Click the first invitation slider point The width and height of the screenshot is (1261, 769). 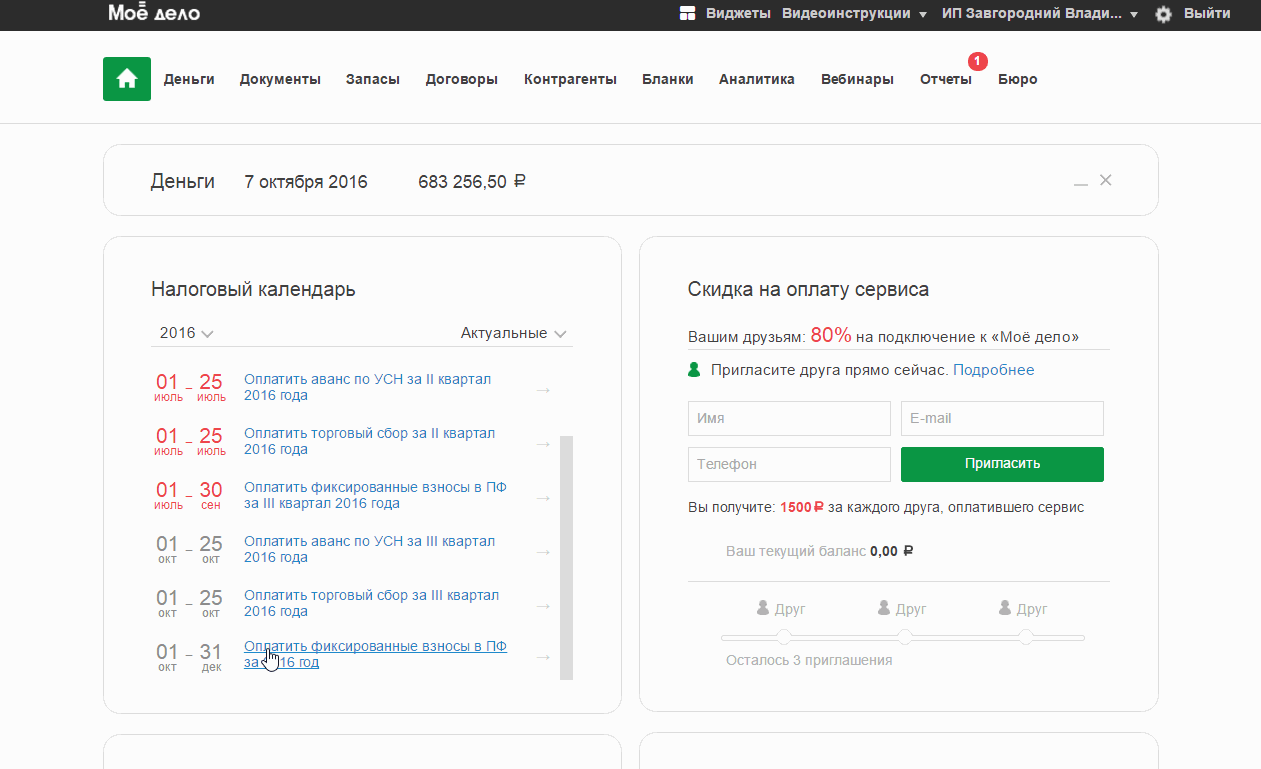pos(784,638)
